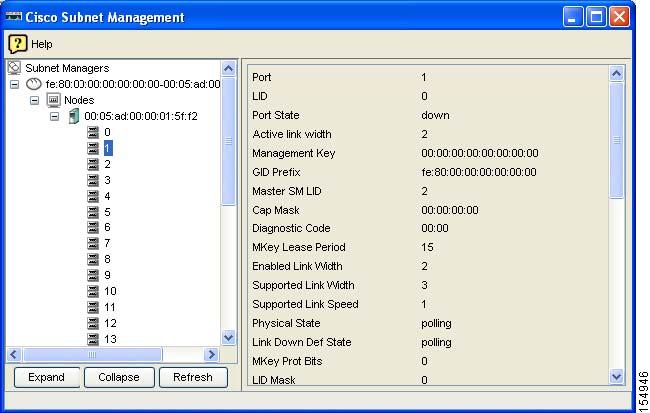This screenshot has height=413, width=650.
Task: Tree panel horizontal scrollbar right arrow
Action: point(211,355)
